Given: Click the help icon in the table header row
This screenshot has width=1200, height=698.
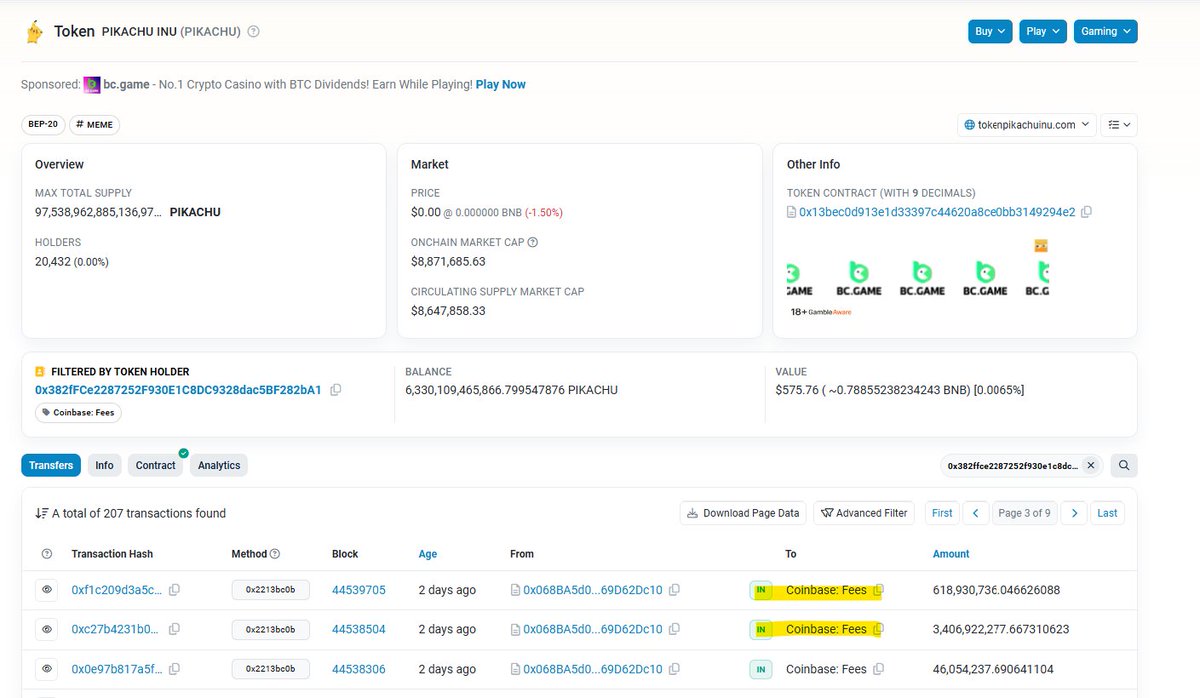Looking at the screenshot, I should 47,554.
